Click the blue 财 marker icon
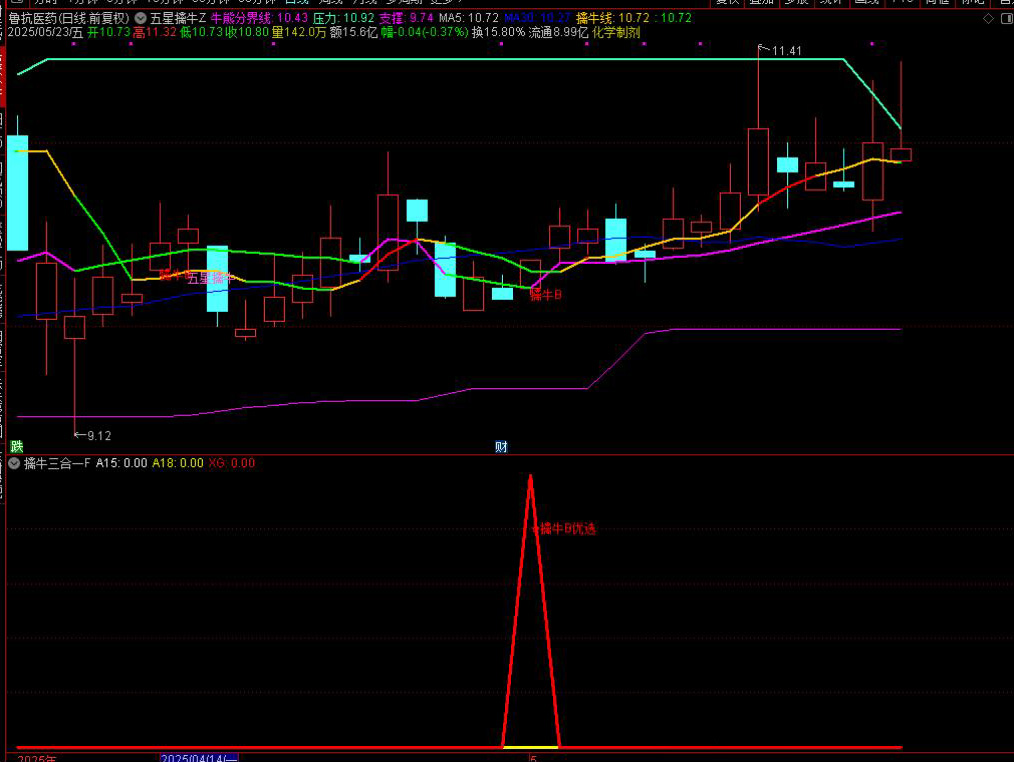Image resolution: width=1014 pixels, height=762 pixels. [501, 446]
